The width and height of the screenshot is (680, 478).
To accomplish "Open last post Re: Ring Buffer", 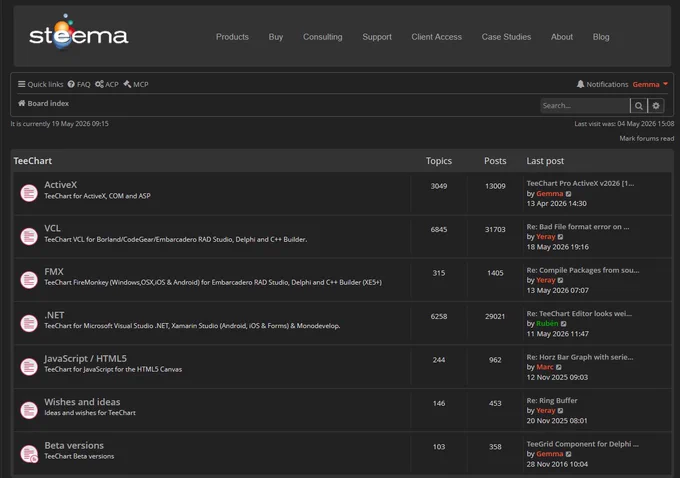I will click(x=552, y=400).
